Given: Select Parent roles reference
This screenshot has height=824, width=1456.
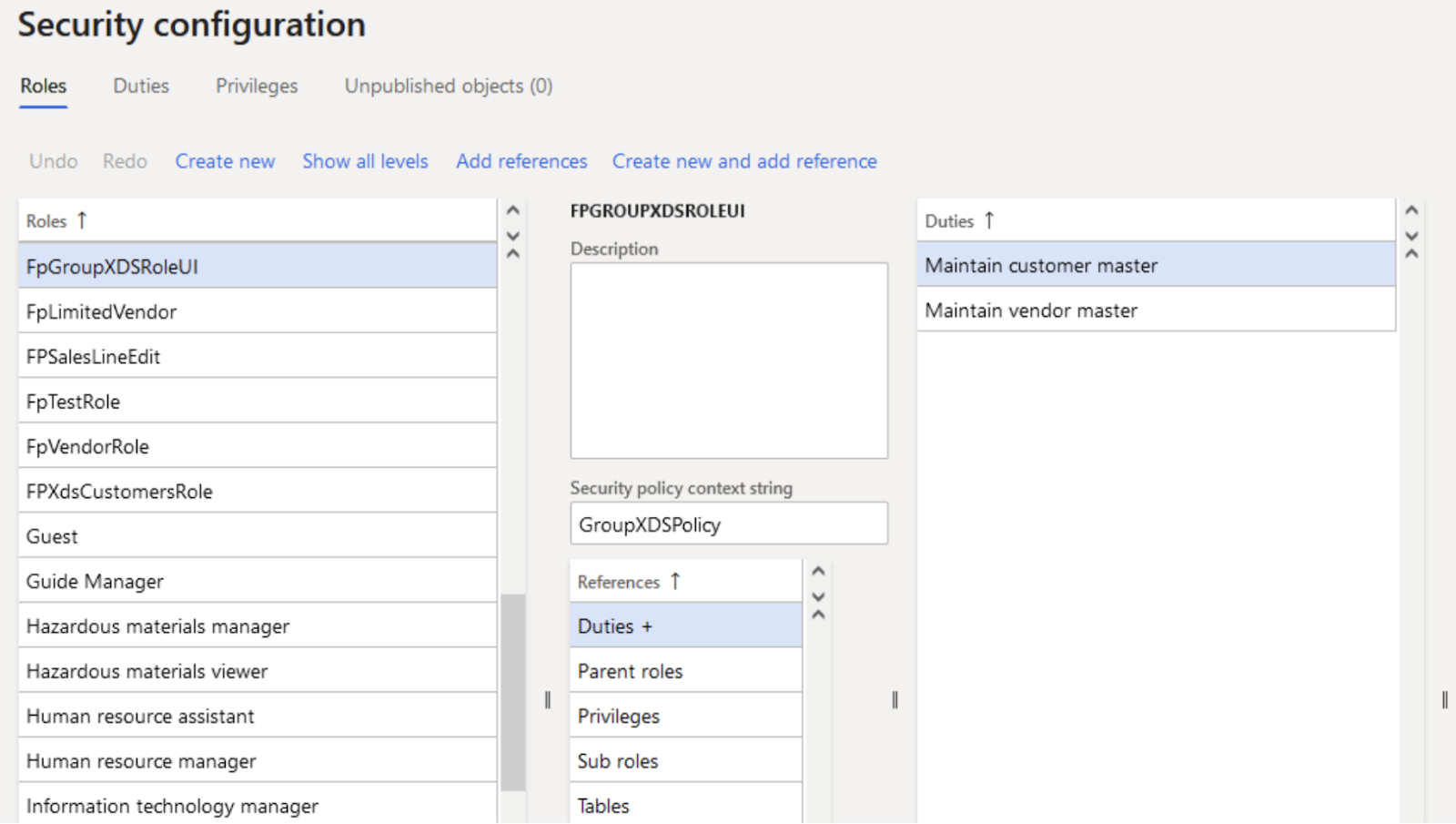Looking at the screenshot, I should pyautogui.click(x=630, y=671).
